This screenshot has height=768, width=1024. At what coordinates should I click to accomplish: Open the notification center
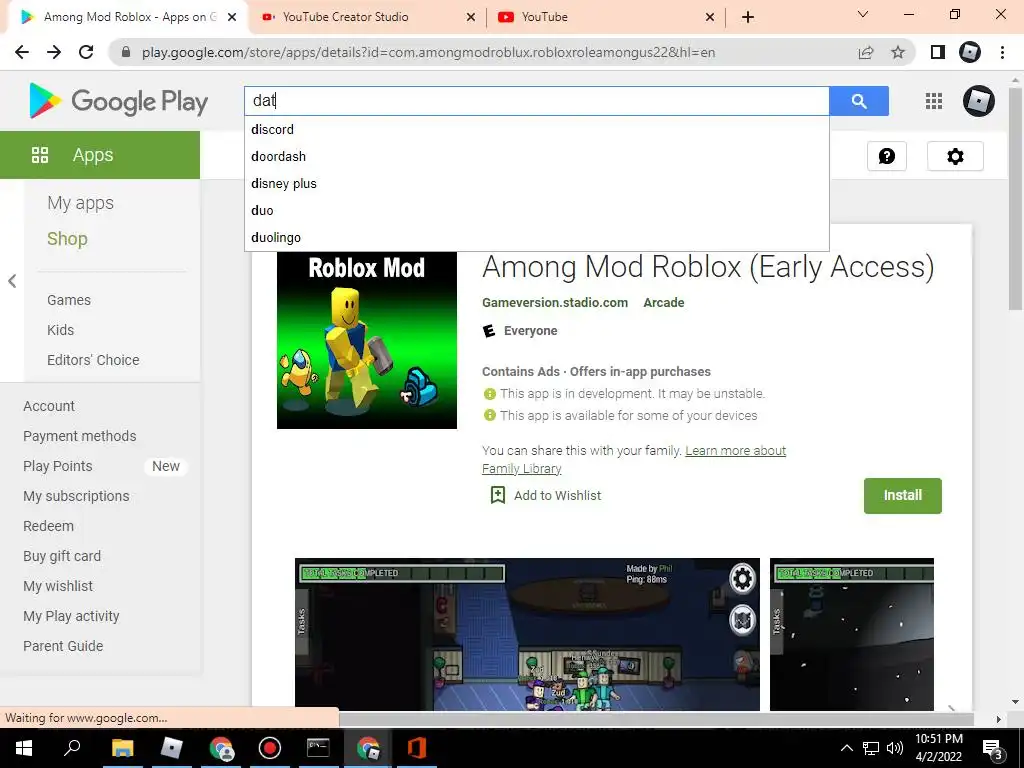point(993,749)
